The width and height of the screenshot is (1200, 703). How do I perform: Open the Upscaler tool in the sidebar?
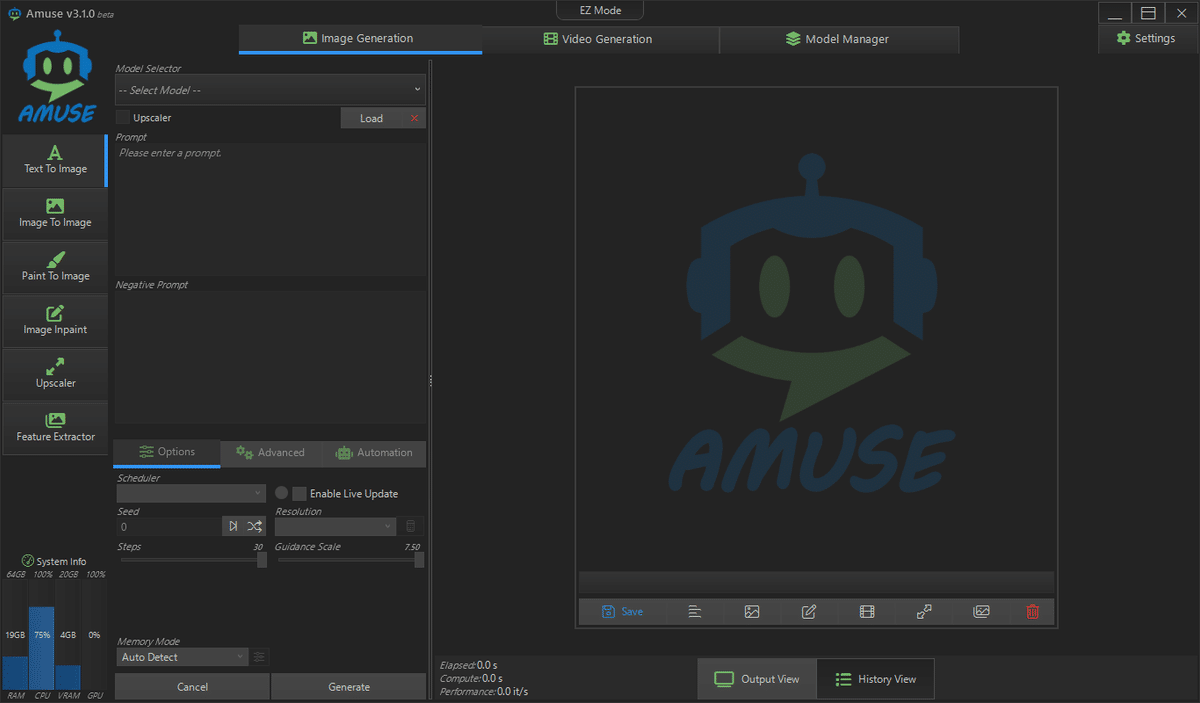click(55, 374)
